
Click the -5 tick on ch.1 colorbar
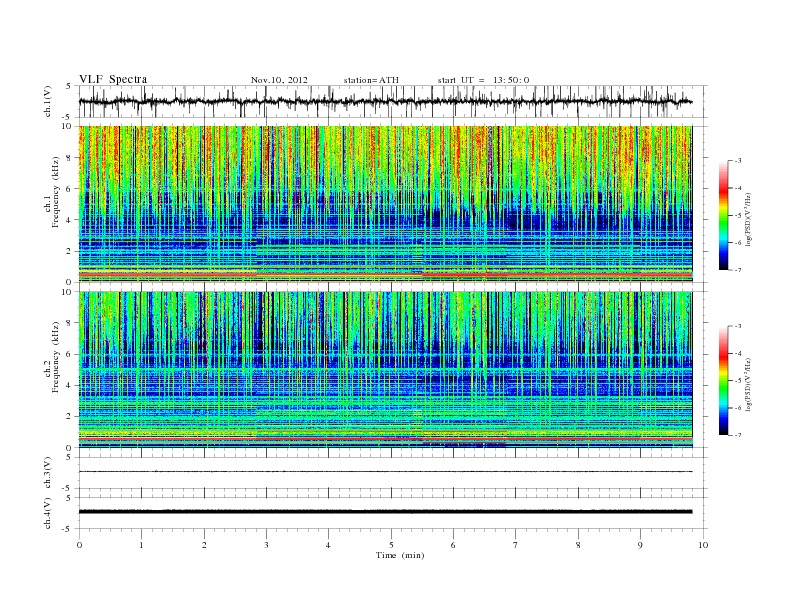[737, 215]
